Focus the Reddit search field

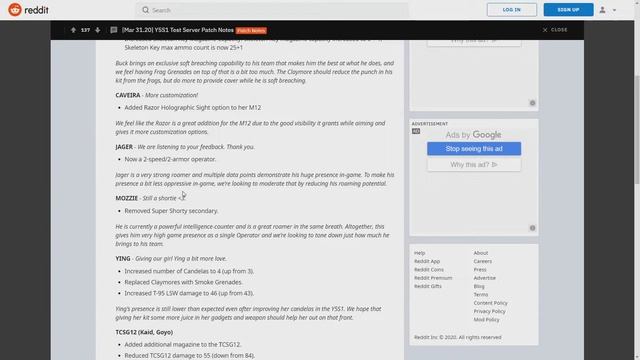pos(272,10)
